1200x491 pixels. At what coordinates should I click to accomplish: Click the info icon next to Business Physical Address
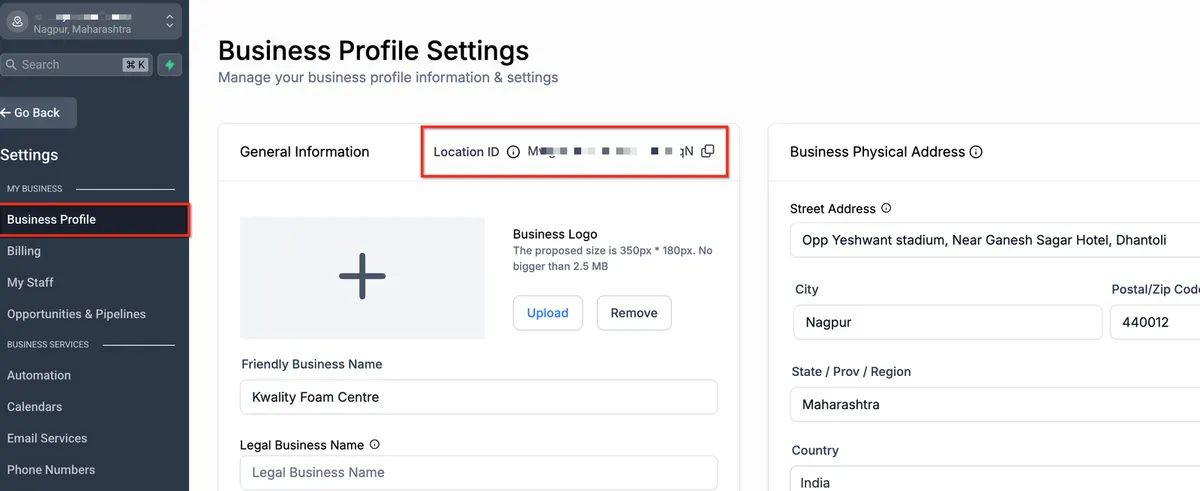tap(976, 152)
